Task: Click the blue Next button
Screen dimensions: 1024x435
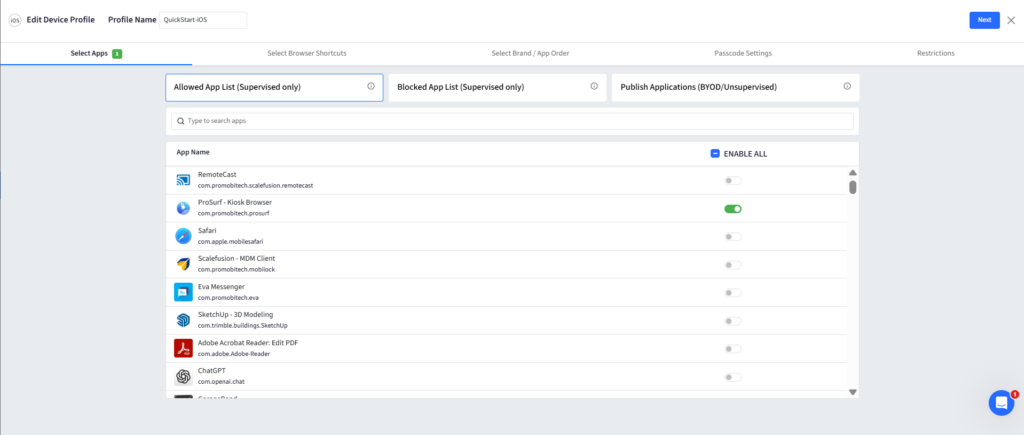Action: [984, 20]
